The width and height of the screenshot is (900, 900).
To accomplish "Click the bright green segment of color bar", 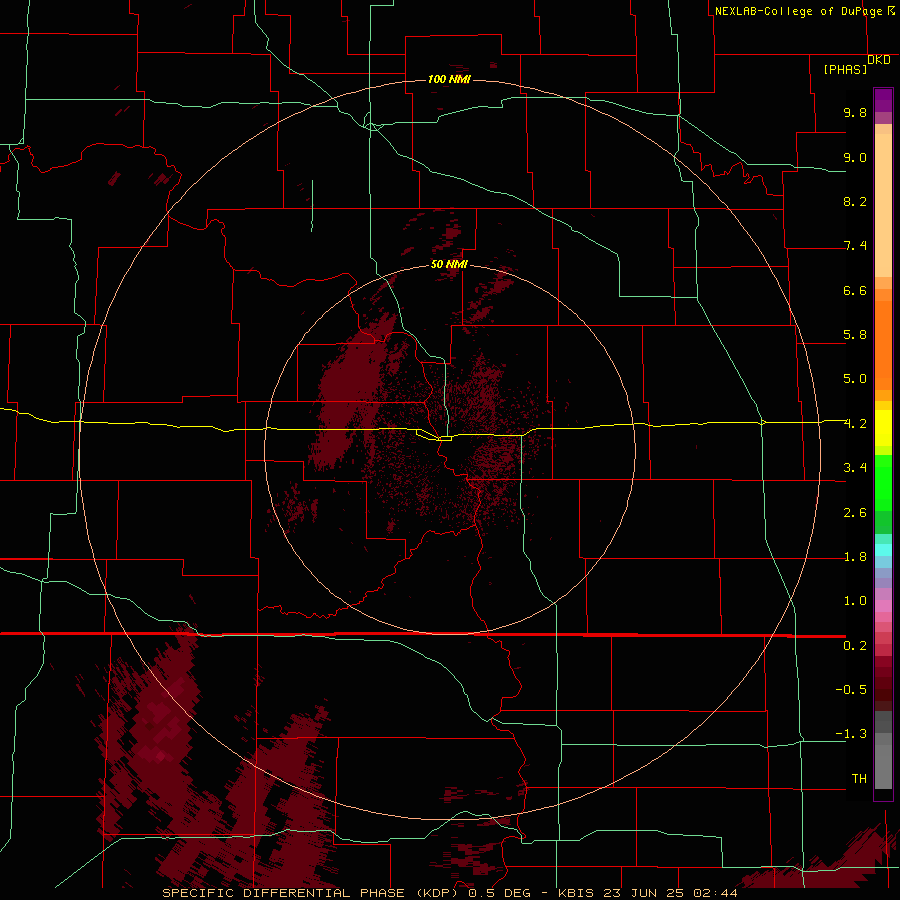I will [x=883, y=483].
